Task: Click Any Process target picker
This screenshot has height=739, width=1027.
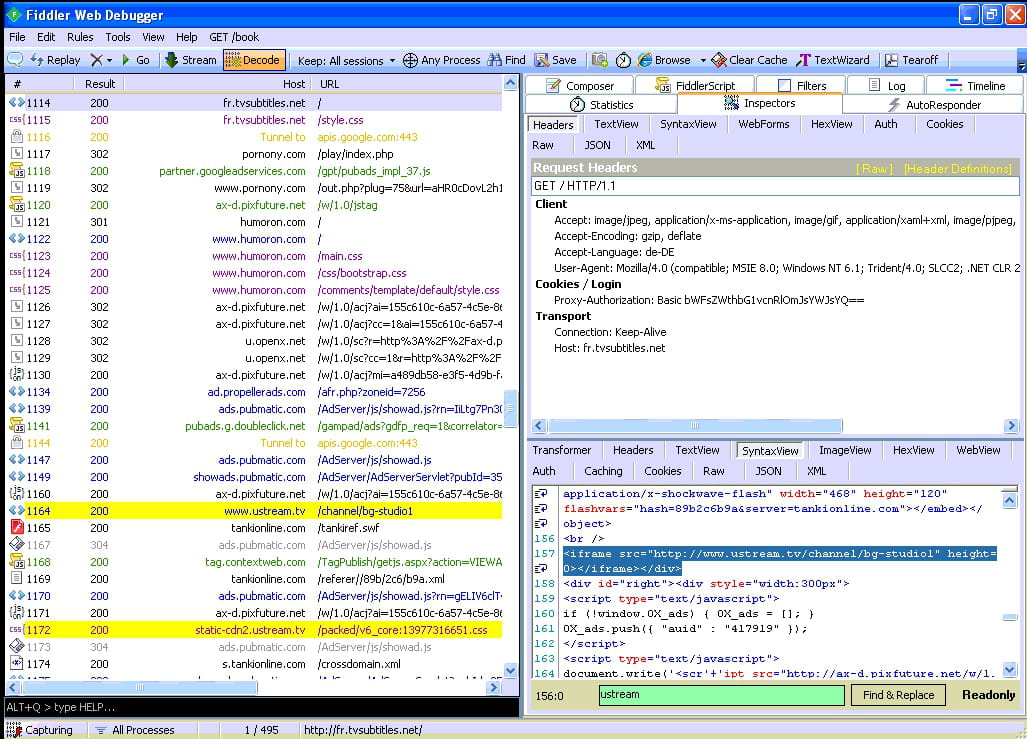Action: (x=441, y=60)
